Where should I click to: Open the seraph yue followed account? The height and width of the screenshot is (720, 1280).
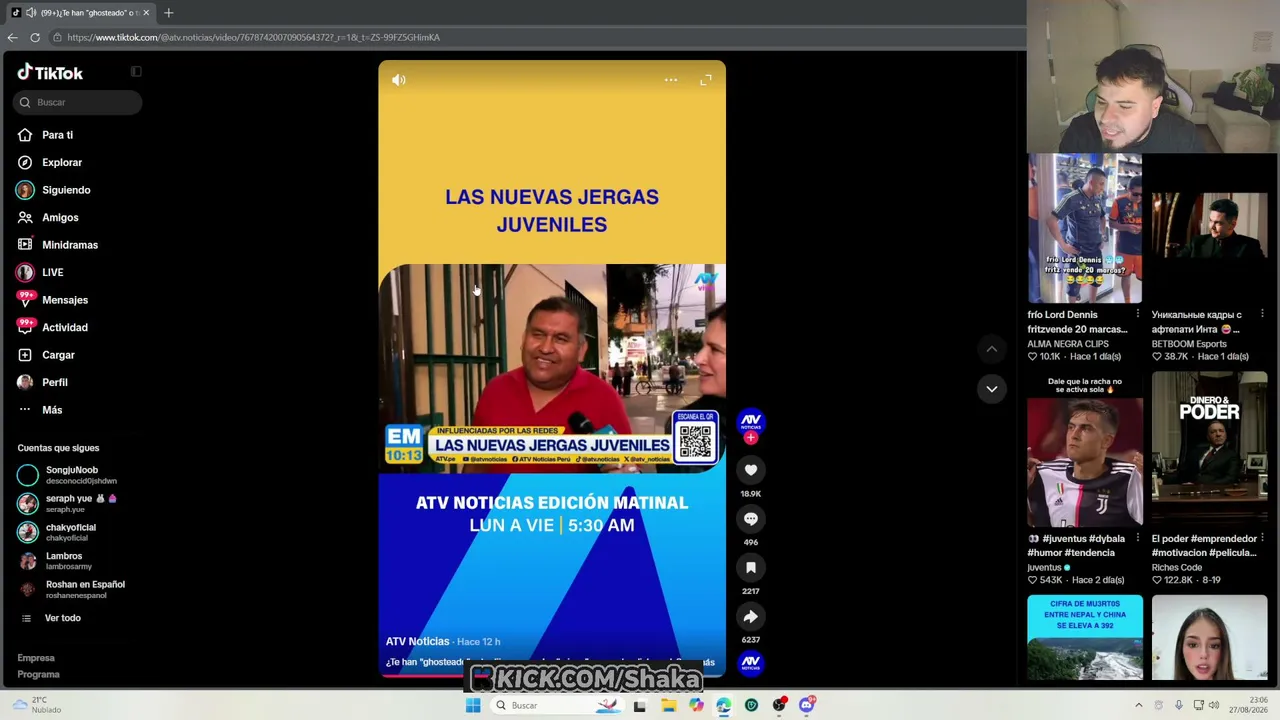point(72,503)
